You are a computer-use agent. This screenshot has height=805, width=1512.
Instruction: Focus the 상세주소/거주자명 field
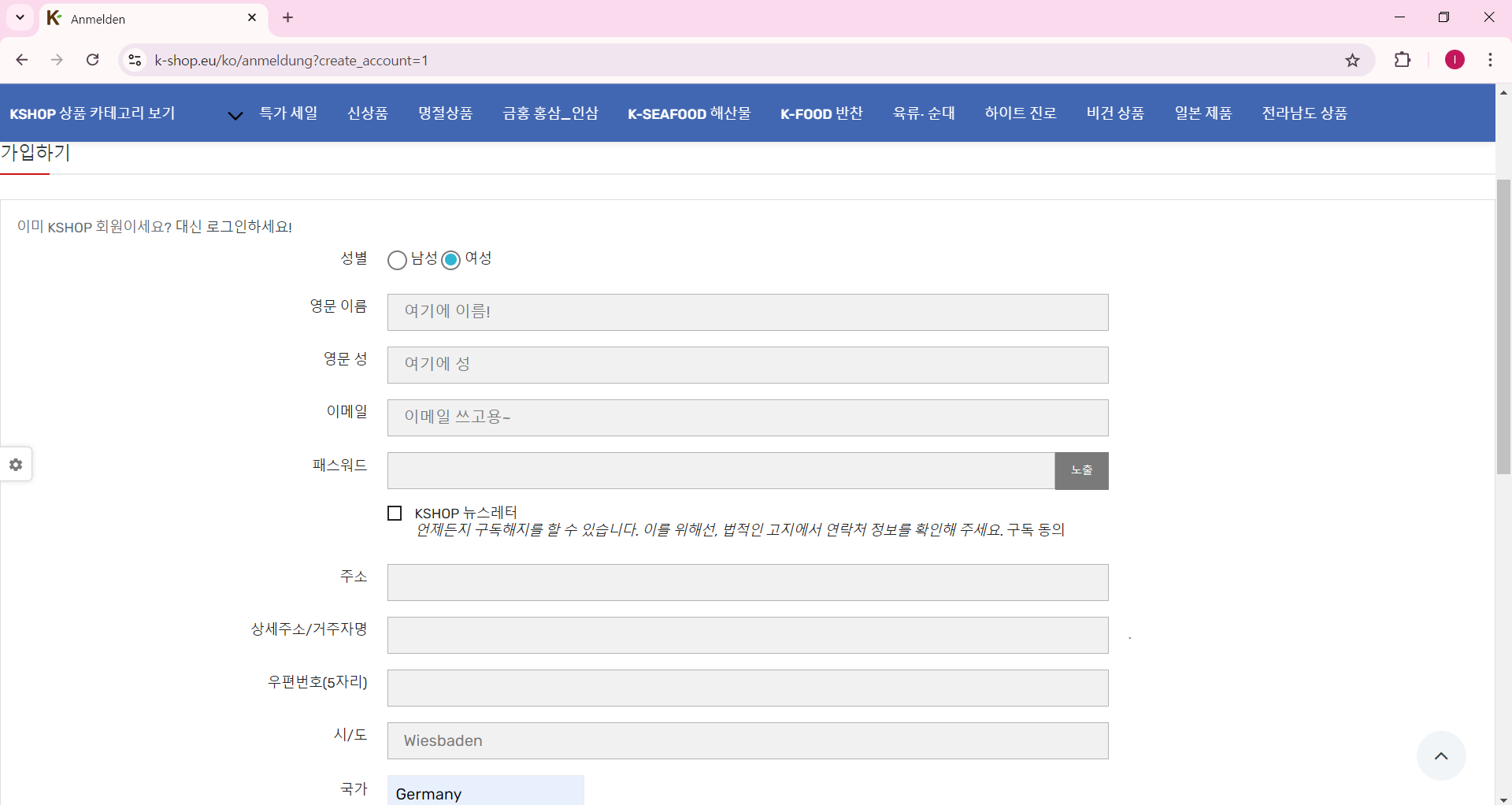(747, 635)
